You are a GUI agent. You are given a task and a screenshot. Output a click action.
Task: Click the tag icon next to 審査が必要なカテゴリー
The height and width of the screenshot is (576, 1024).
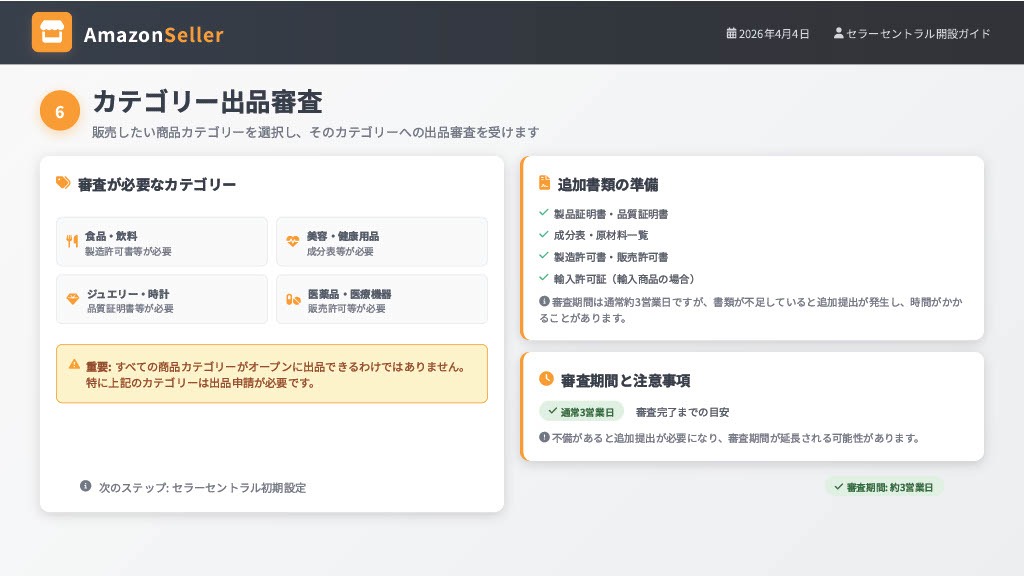click(63, 183)
